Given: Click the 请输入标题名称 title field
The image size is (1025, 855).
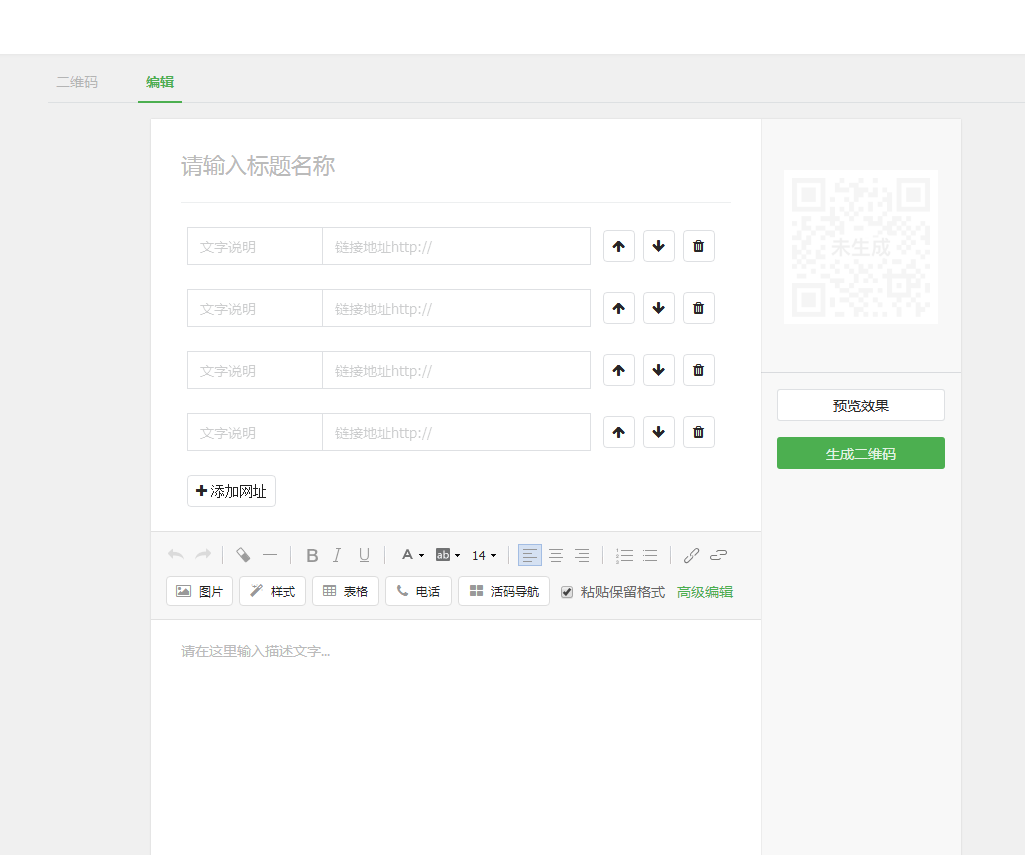Looking at the screenshot, I should (x=455, y=166).
